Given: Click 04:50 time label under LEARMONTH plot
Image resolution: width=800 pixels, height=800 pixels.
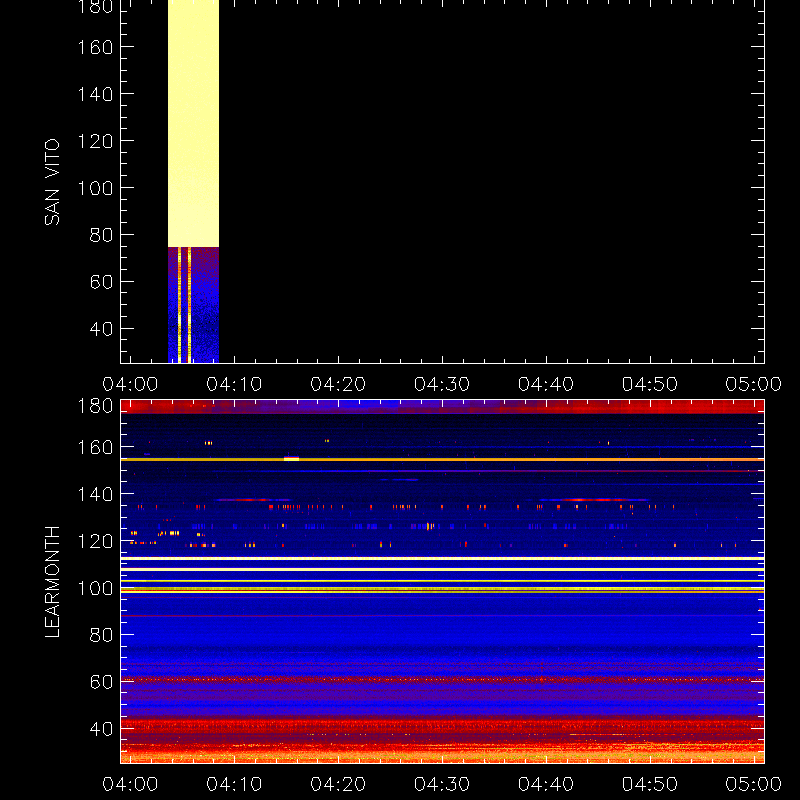Looking at the screenshot, I should point(650,784).
